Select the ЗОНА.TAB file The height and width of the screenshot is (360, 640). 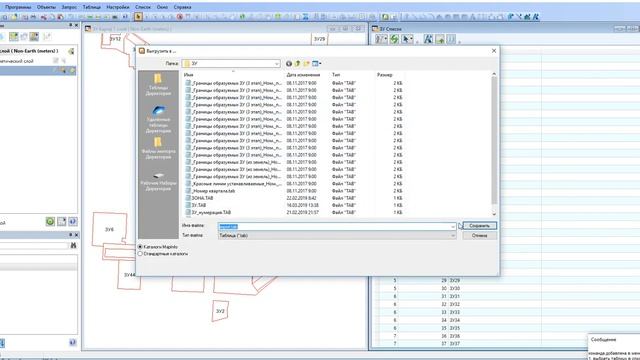(202, 198)
